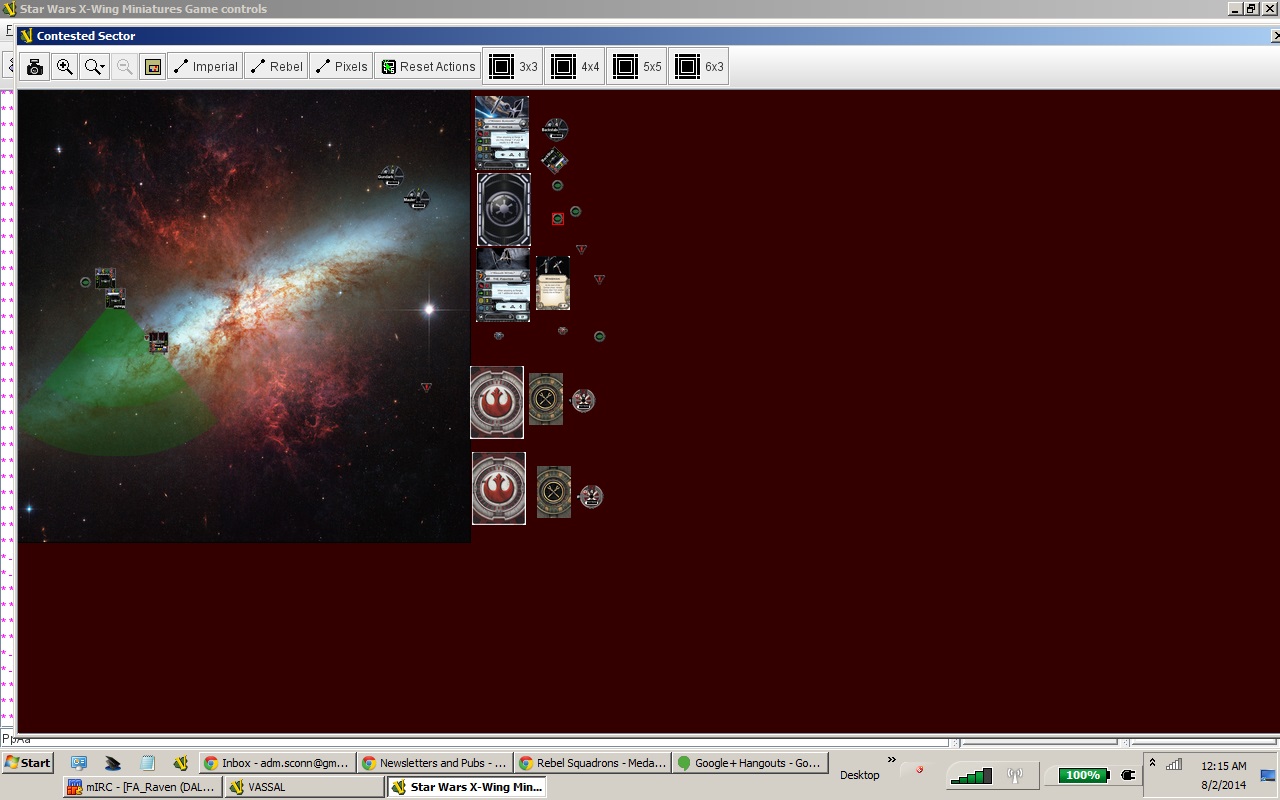Choose the 5x5 board size
Screen dimensions: 1280x800
click(x=637, y=67)
